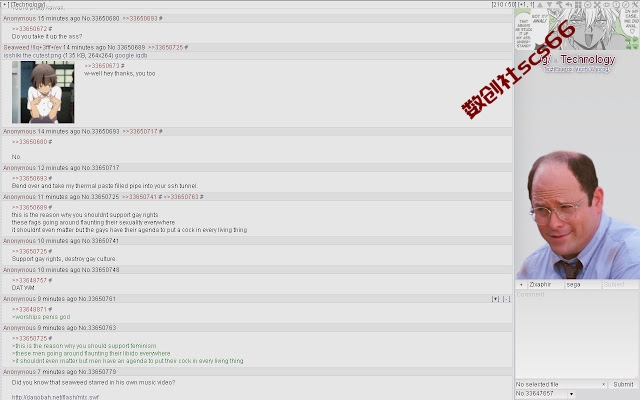Screen dimensions: 640x400
Task: Follow quote link >>33648871 in post 33650761
Action: [x=29, y=309]
